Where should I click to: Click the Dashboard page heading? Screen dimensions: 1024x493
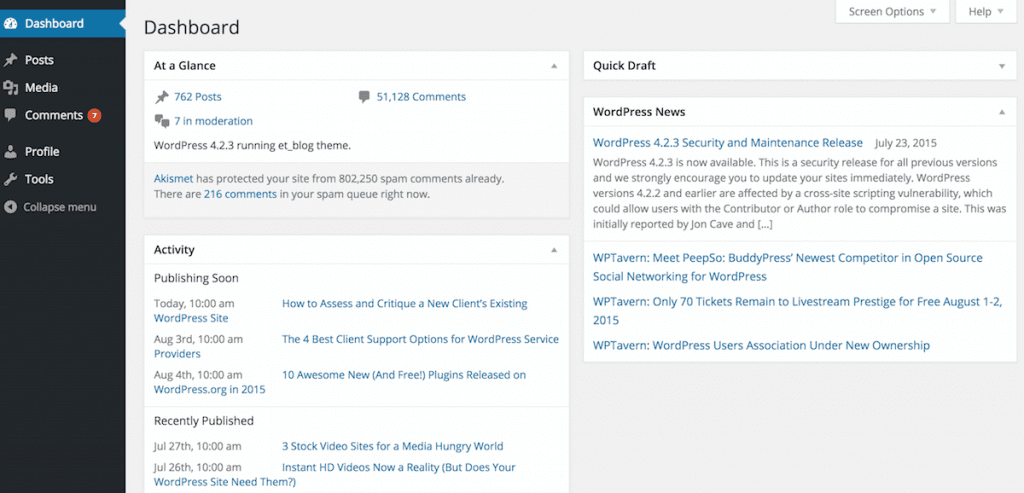(191, 27)
